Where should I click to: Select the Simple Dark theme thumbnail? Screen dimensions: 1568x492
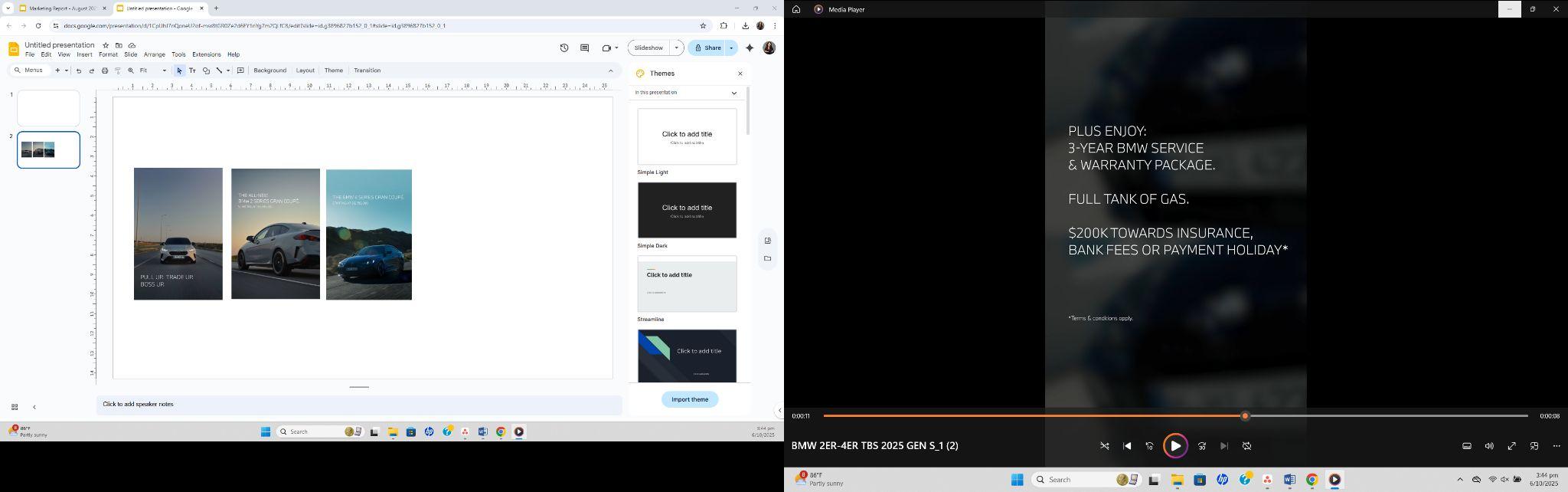(x=687, y=210)
